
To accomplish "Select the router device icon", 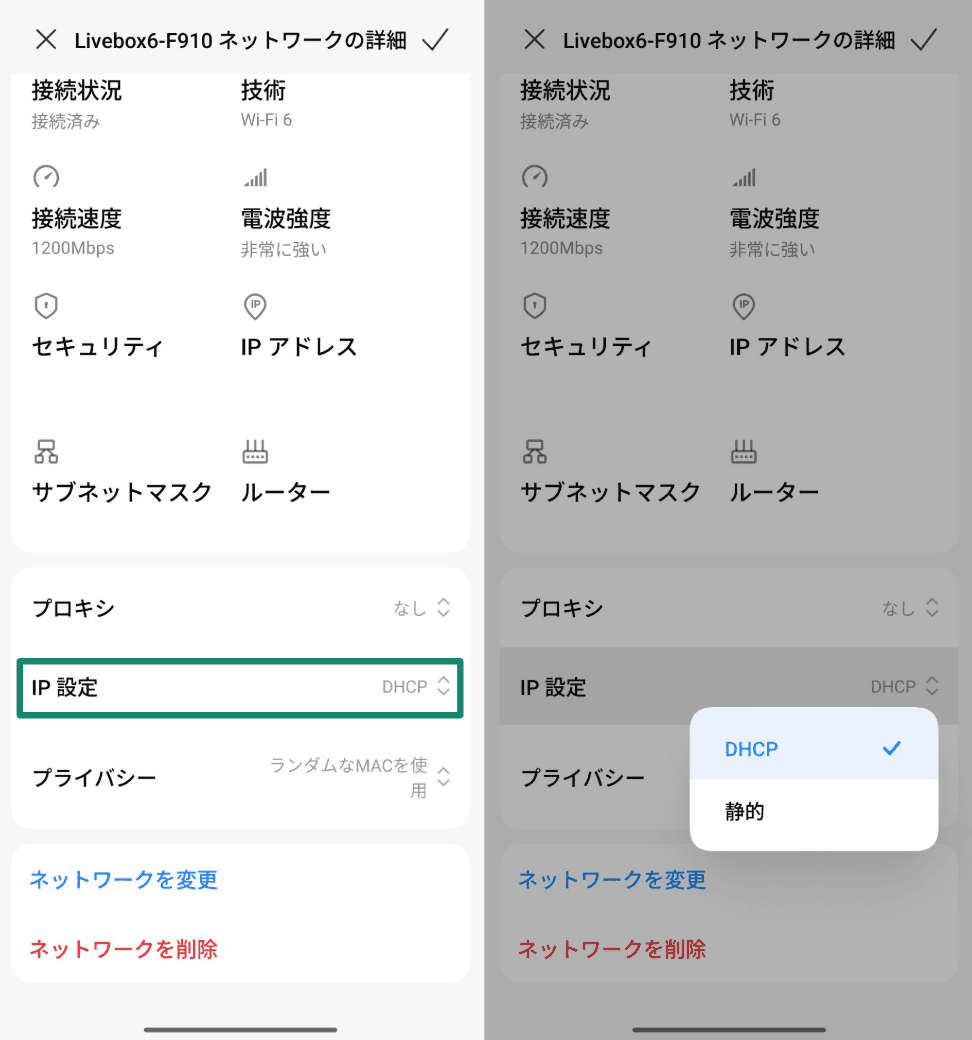I will click(x=255, y=451).
